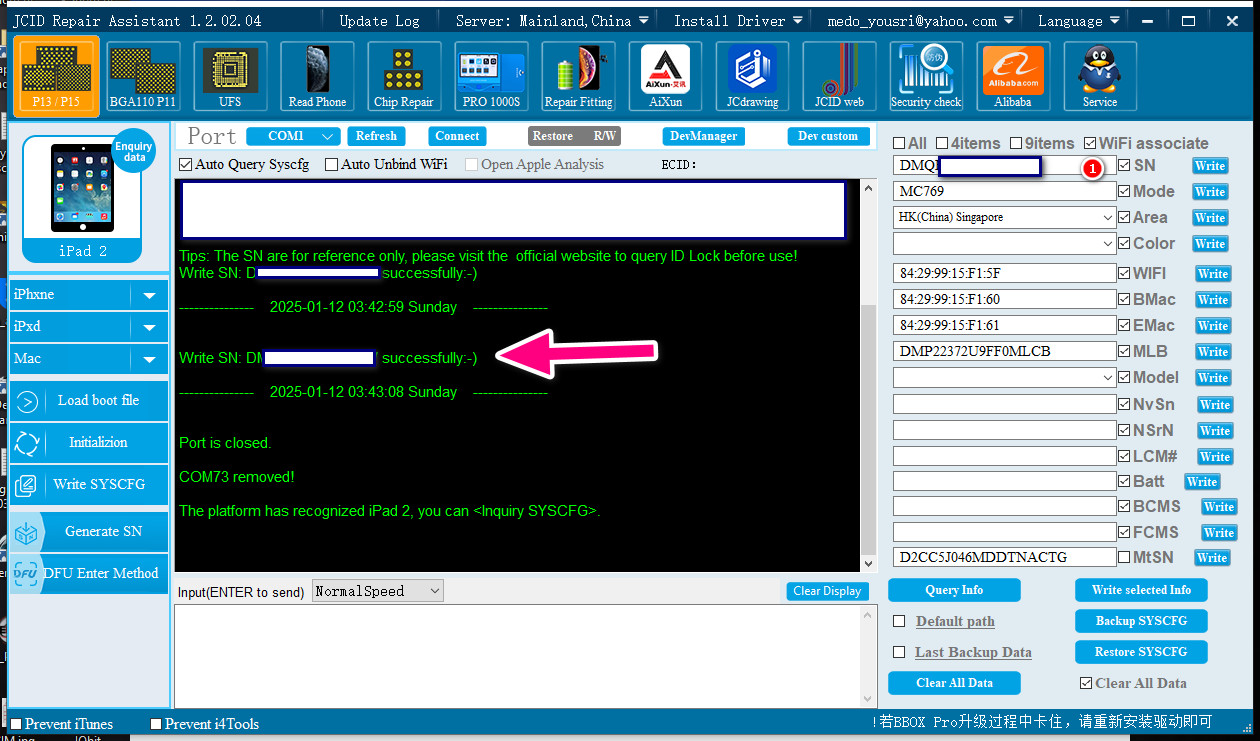The image size is (1260, 741).
Task: Open the Model dropdown
Action: 1004,378
